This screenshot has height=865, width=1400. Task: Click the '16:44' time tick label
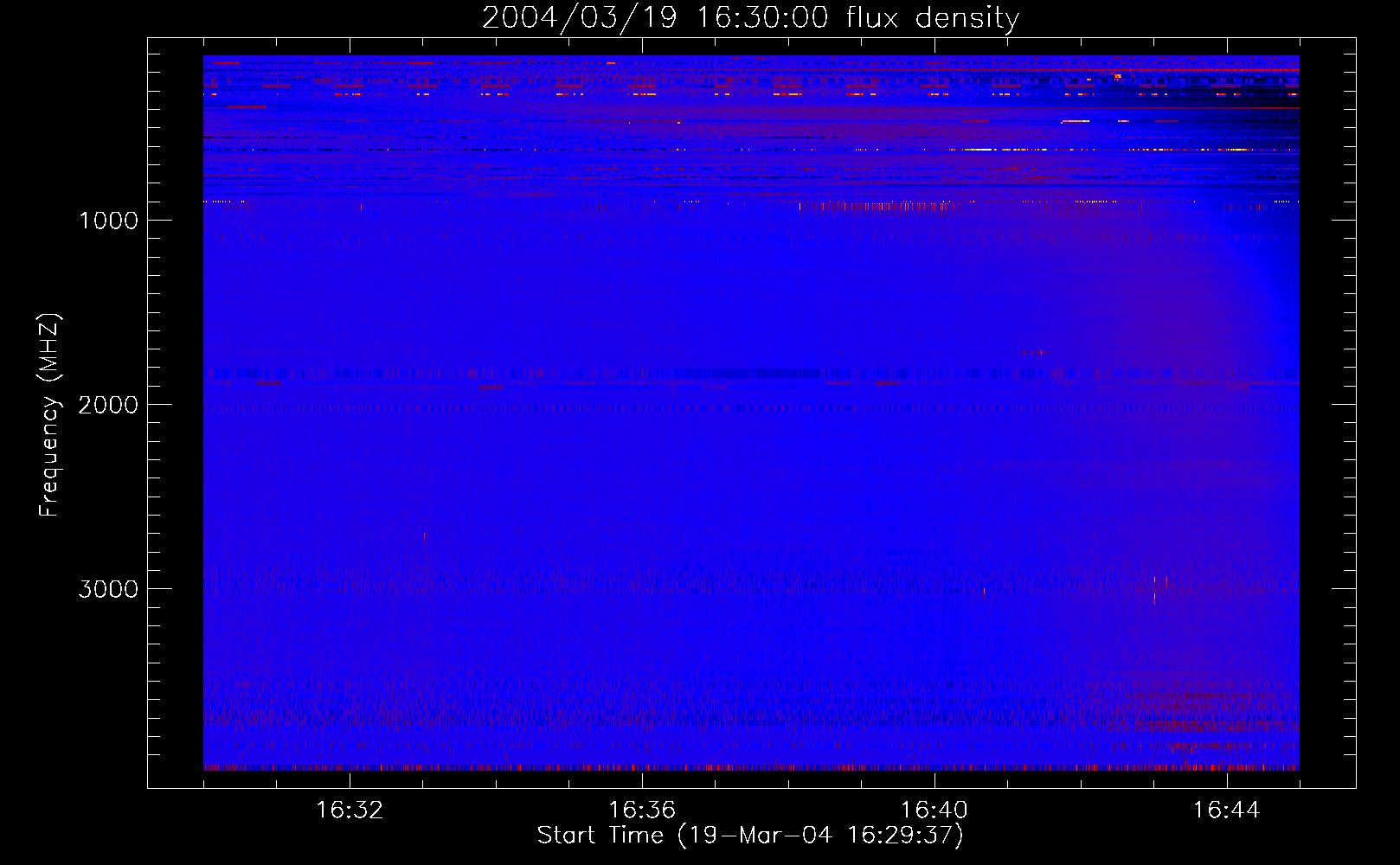(x=1227, y=811)
